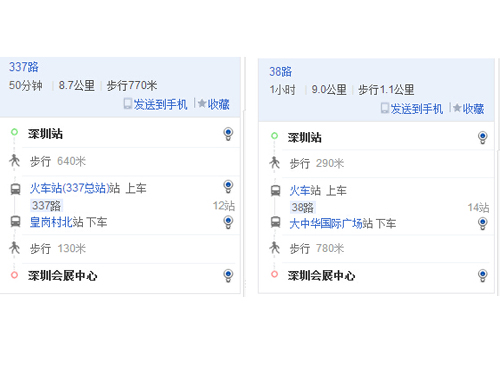Open 火车站(337总站) boarding stop link

(68, 188)
